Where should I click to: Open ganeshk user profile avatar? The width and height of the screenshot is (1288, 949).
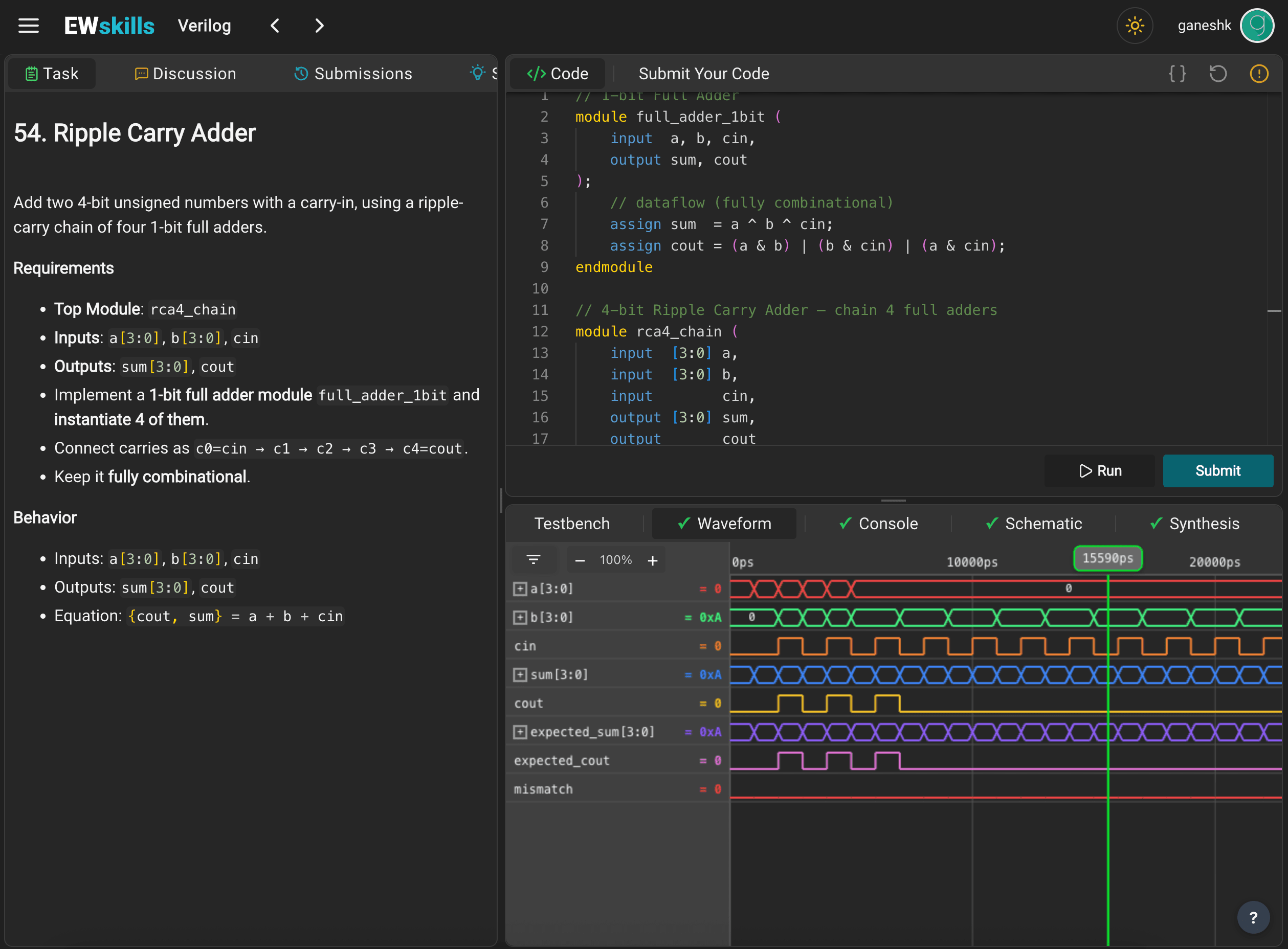(x=1257, y=26)
